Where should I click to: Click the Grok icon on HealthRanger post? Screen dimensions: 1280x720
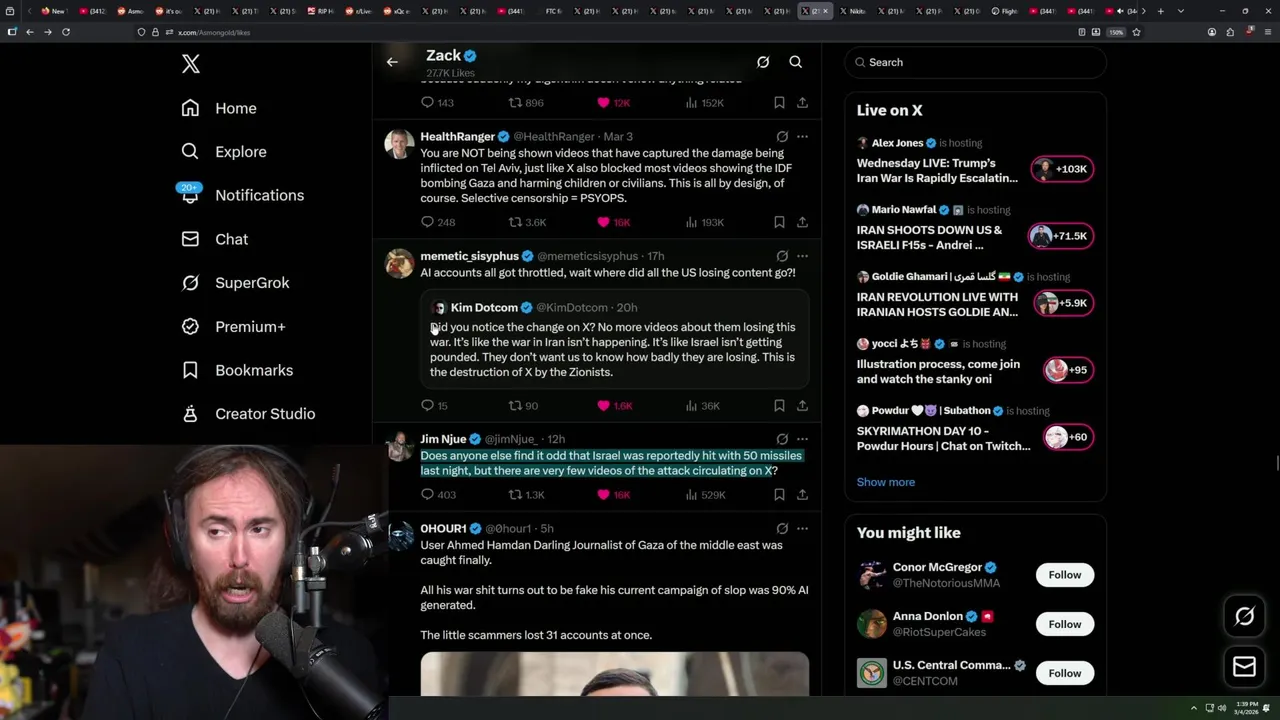782,137
